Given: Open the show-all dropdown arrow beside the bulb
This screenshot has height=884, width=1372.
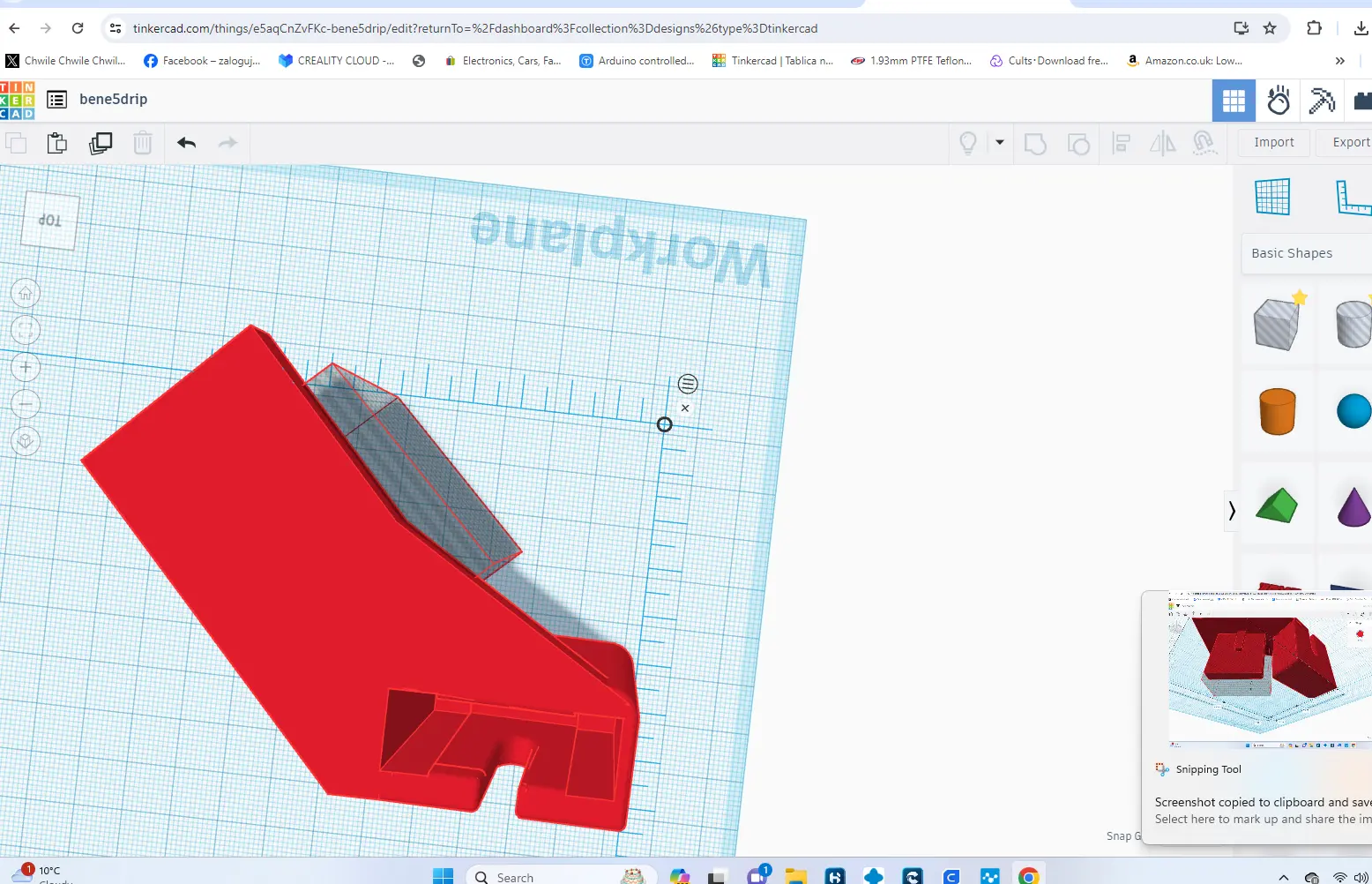Looking at the screenshot, I should 999,142.
